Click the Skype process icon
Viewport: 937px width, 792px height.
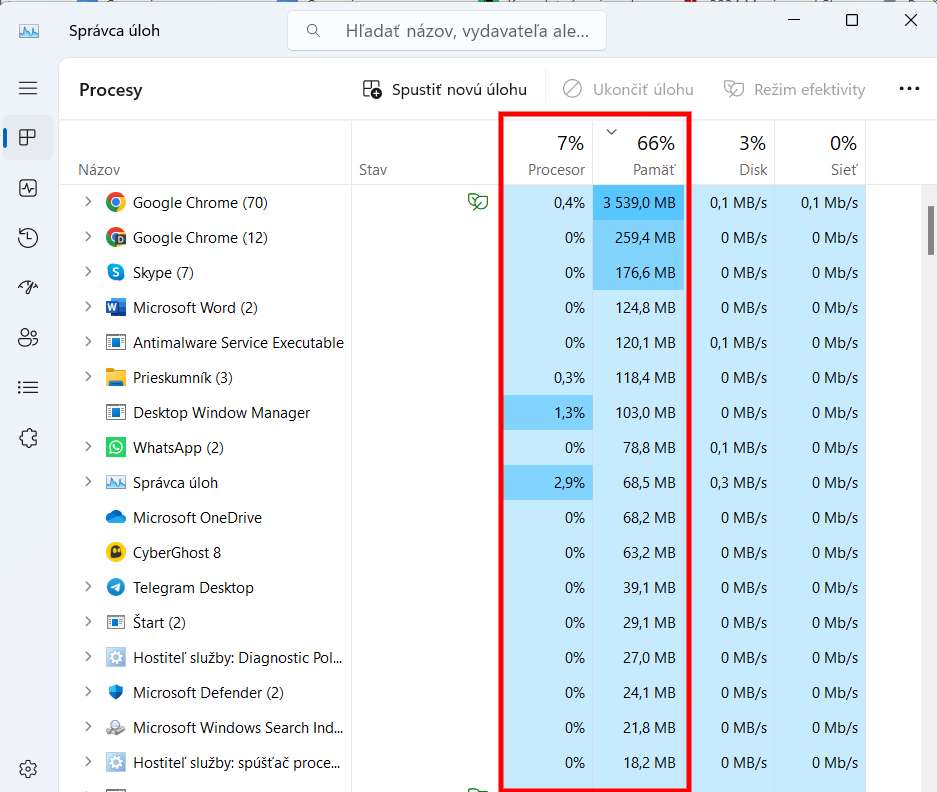[115, 273]
